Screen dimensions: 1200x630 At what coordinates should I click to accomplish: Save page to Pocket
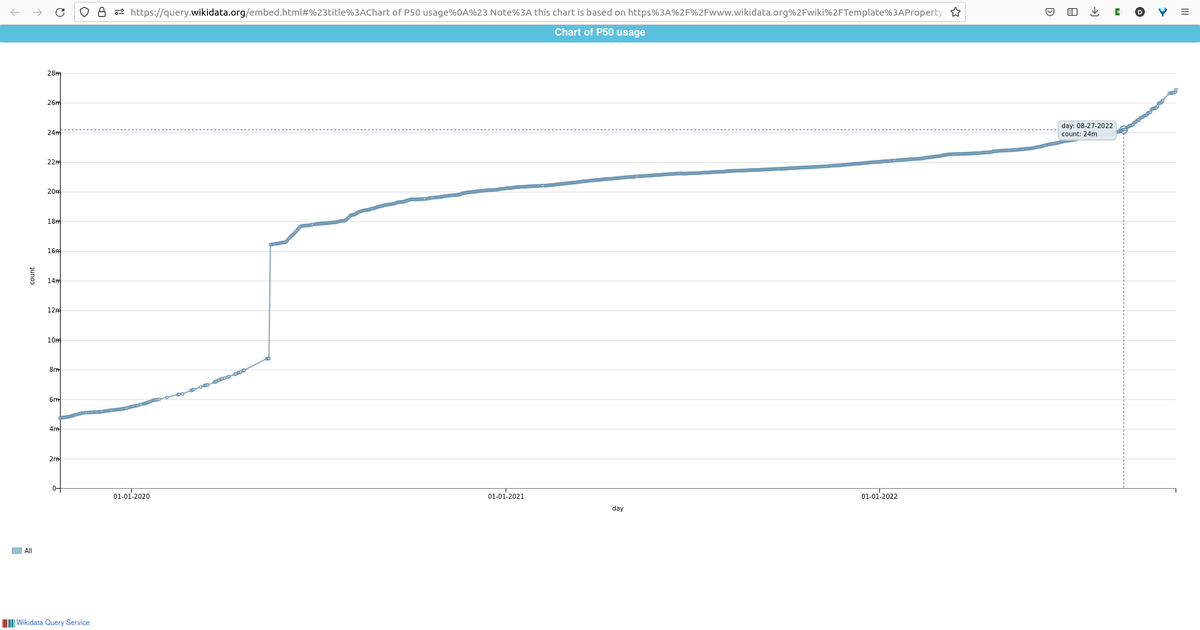(x=1050, y=12)
